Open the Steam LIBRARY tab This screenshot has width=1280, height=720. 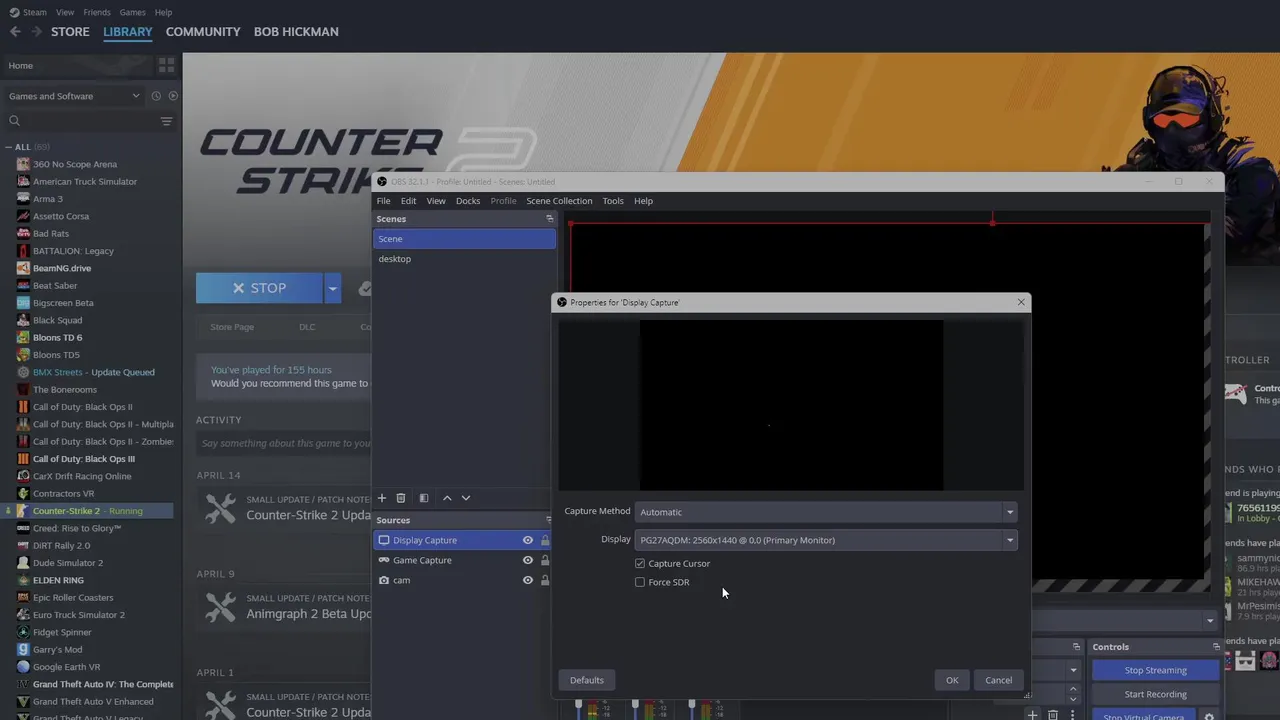point(128,32)
